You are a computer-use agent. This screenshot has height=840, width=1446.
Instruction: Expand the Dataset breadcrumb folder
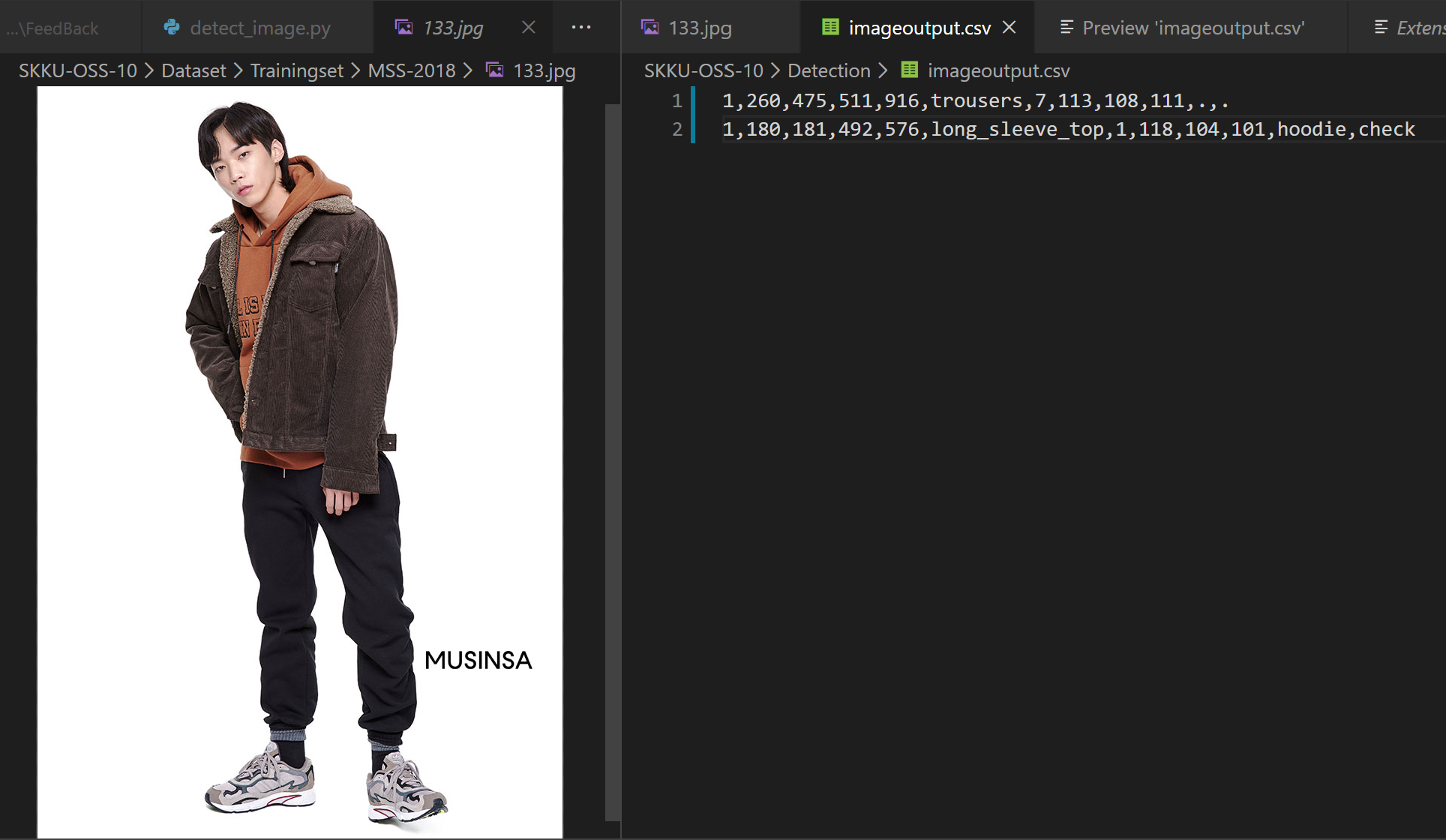click(193, 70)
